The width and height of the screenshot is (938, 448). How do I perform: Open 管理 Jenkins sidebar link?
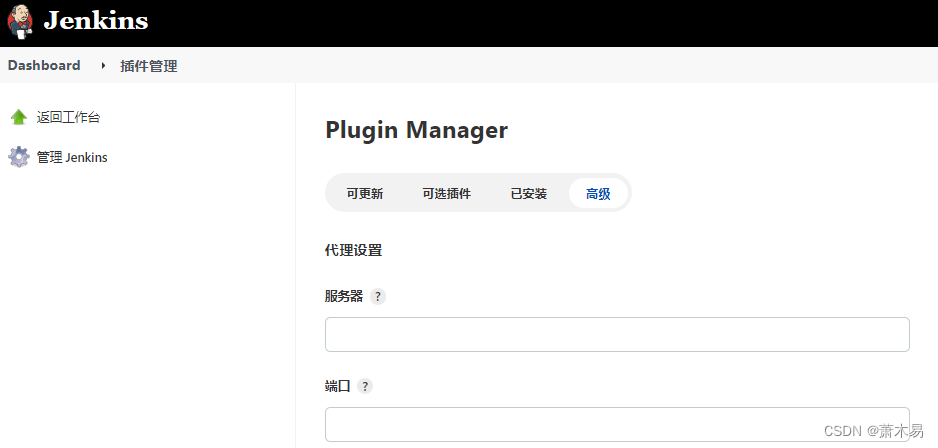(x=72, y=158)
